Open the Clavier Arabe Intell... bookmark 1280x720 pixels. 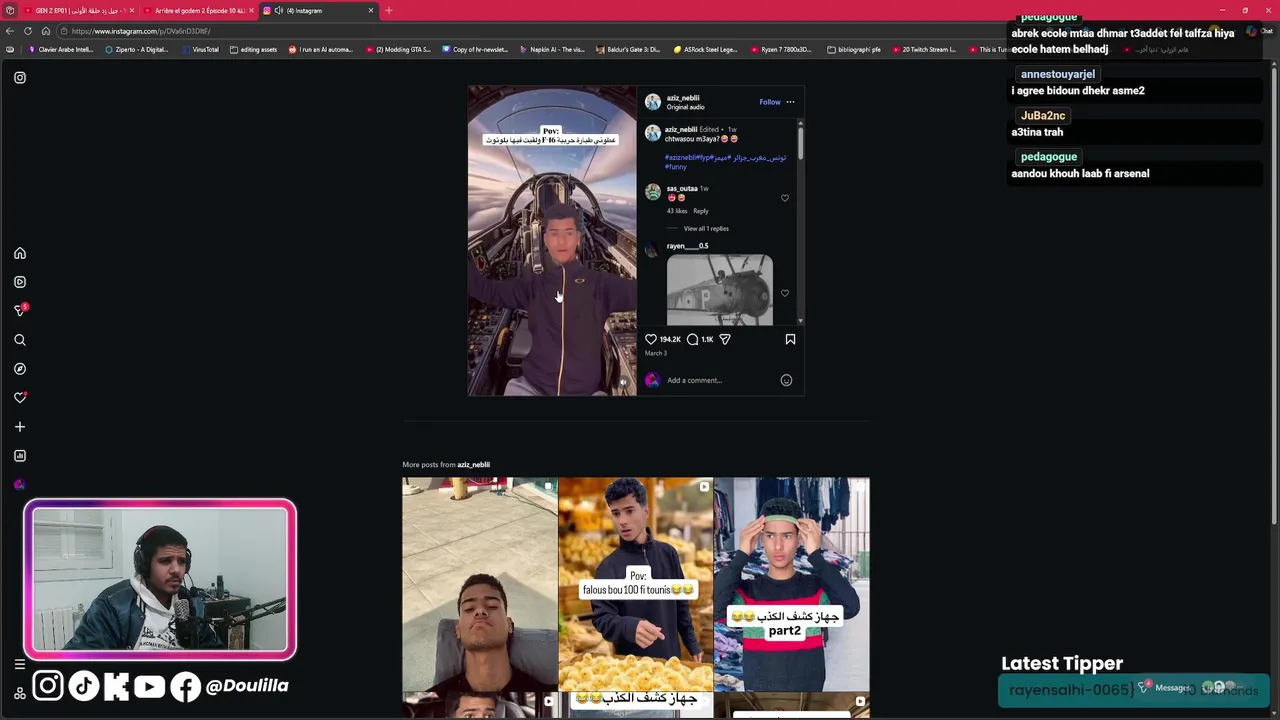click(61, 49)
